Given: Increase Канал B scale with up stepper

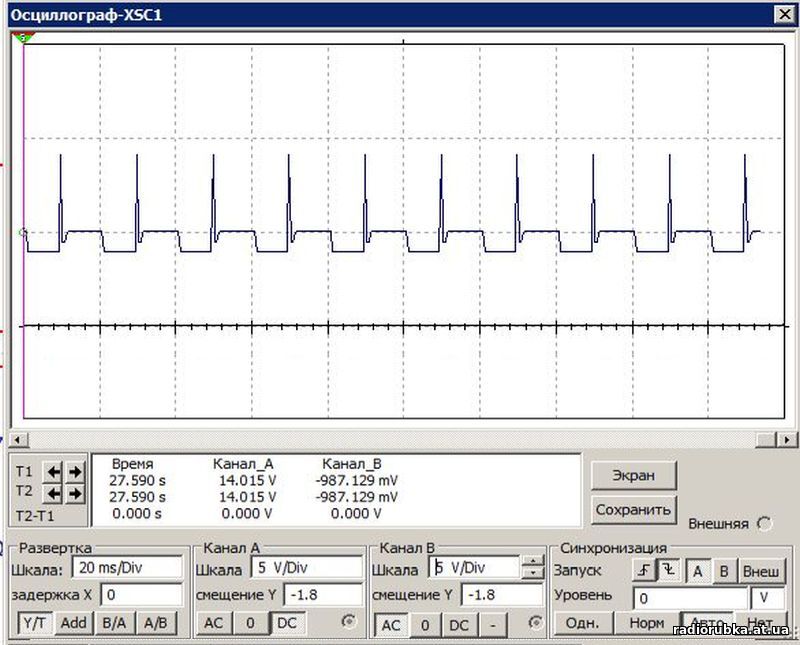Looking at the screenshot, I should tap(533, 561).
